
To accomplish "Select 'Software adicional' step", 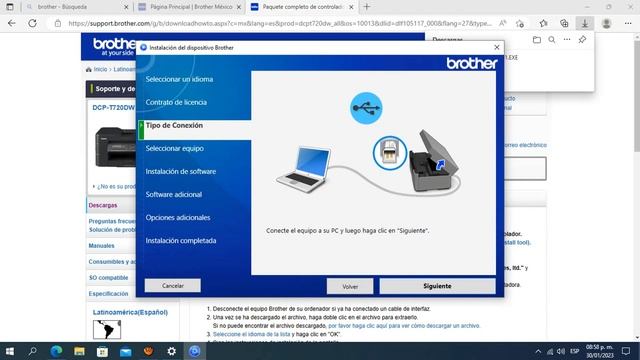I will coord(174,195).
